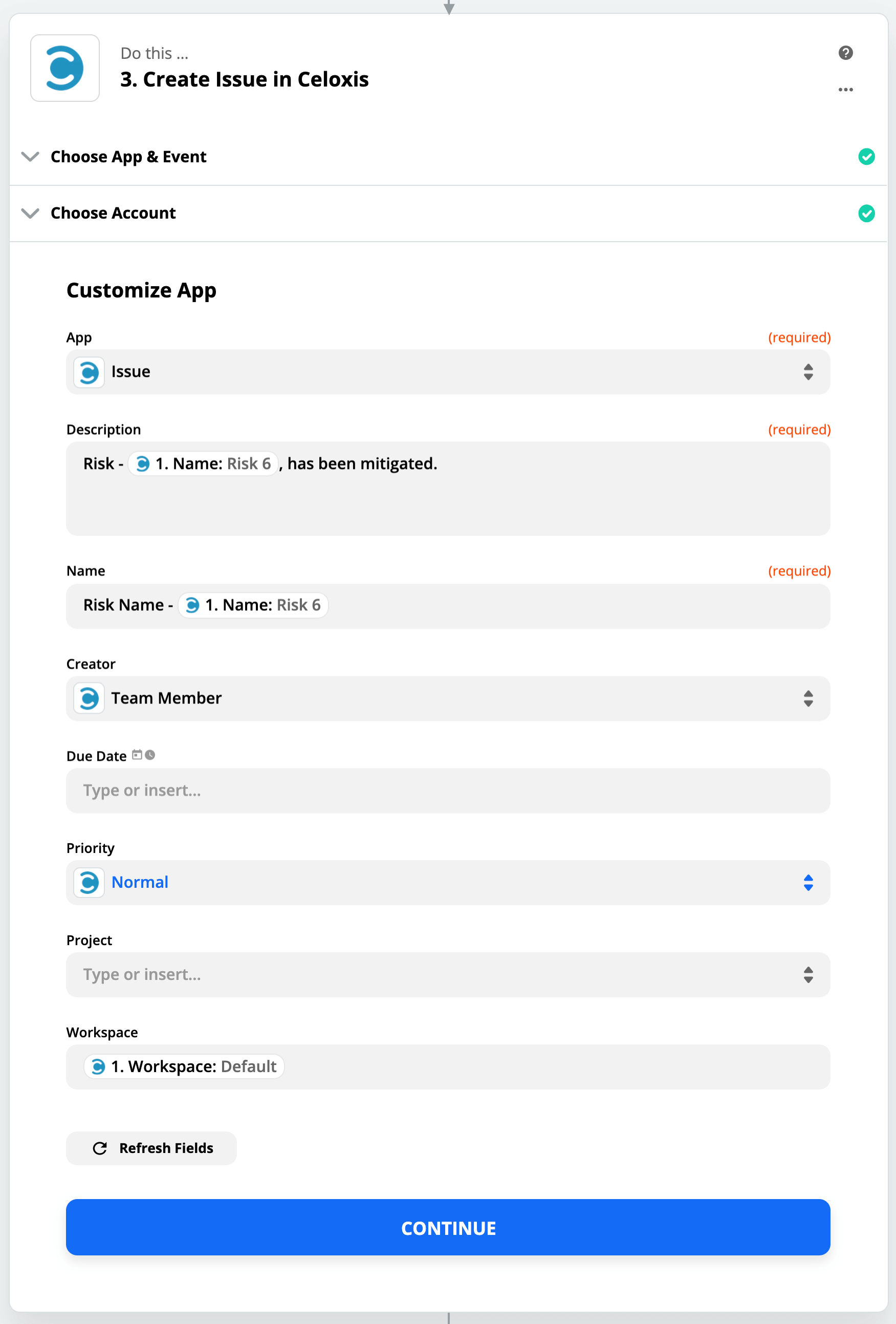Click the blue Priority up-down arrows
The image size is (896, 1324).
pyautogui.click(x=808, y=883)
